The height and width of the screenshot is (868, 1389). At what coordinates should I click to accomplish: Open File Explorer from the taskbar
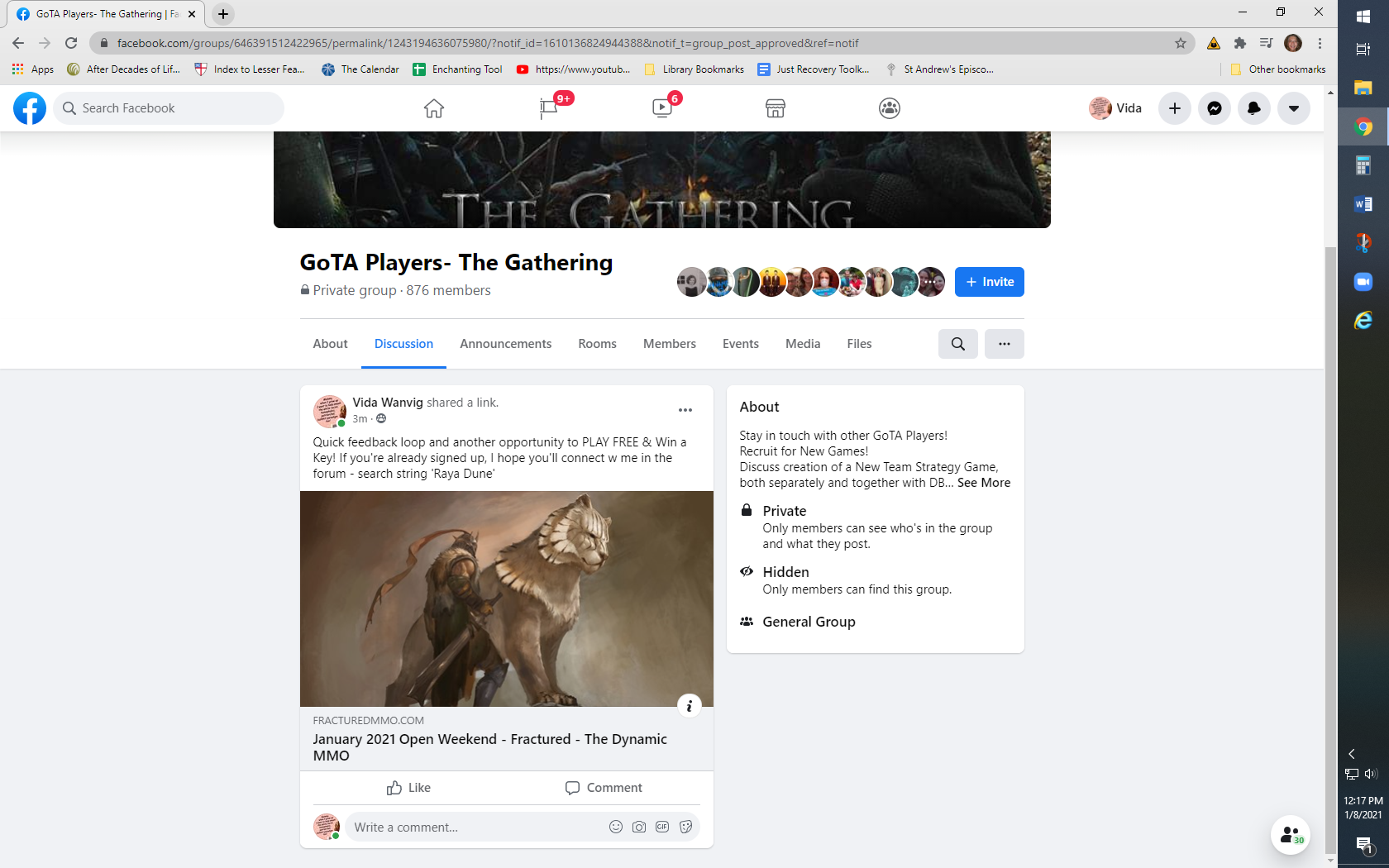[x=1363, y=88]
